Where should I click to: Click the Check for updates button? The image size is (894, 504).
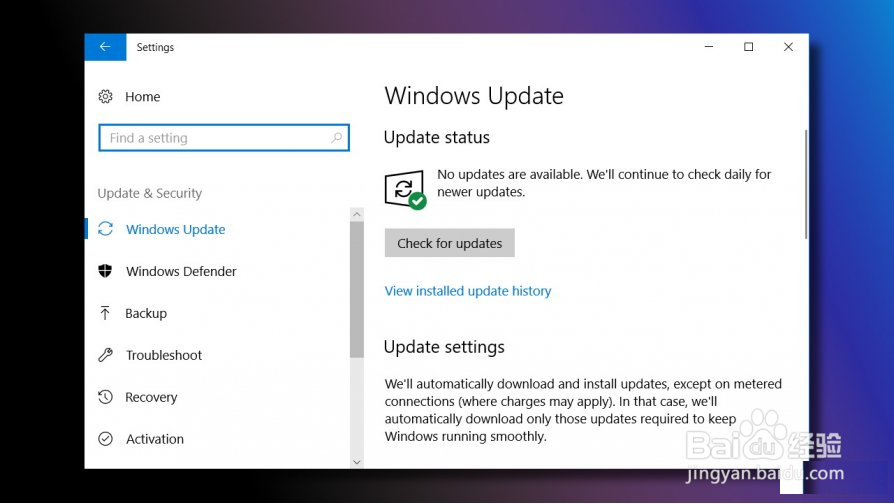(x=449, y=243)
